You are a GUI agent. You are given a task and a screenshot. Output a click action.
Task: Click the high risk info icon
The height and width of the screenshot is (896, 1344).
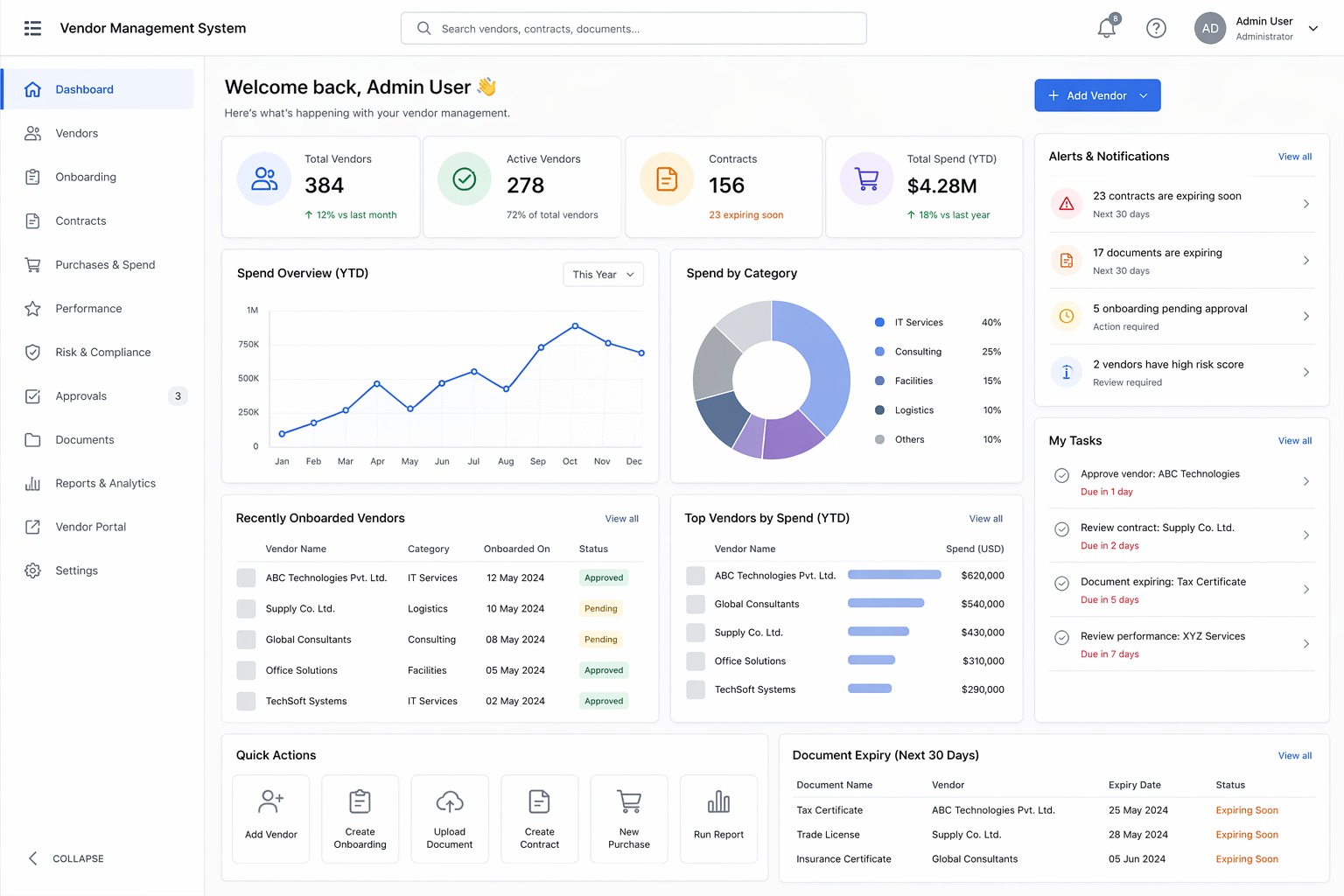pos(1067,372)
